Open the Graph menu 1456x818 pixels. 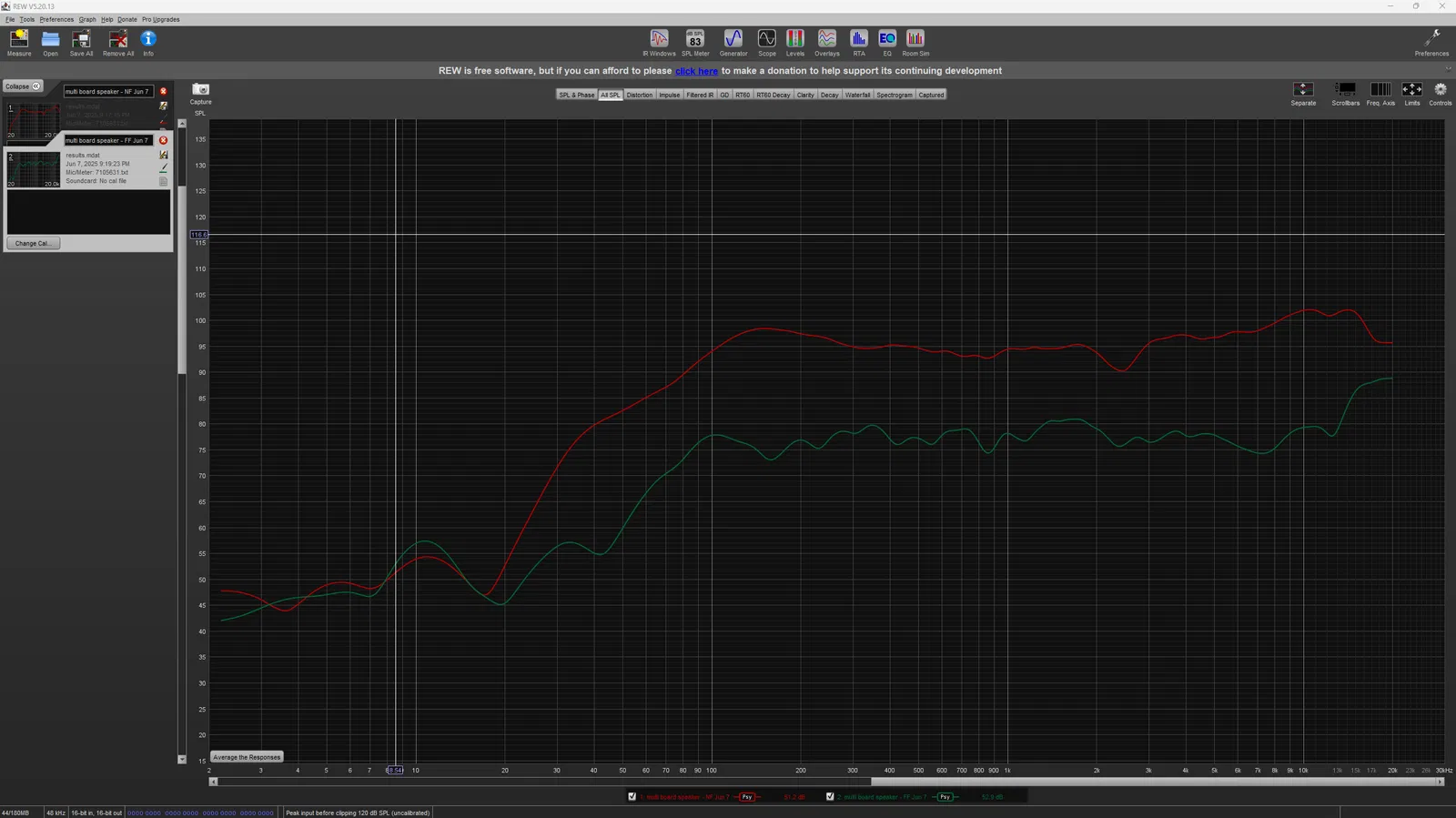pyautogui.click(x=87, y=19)
